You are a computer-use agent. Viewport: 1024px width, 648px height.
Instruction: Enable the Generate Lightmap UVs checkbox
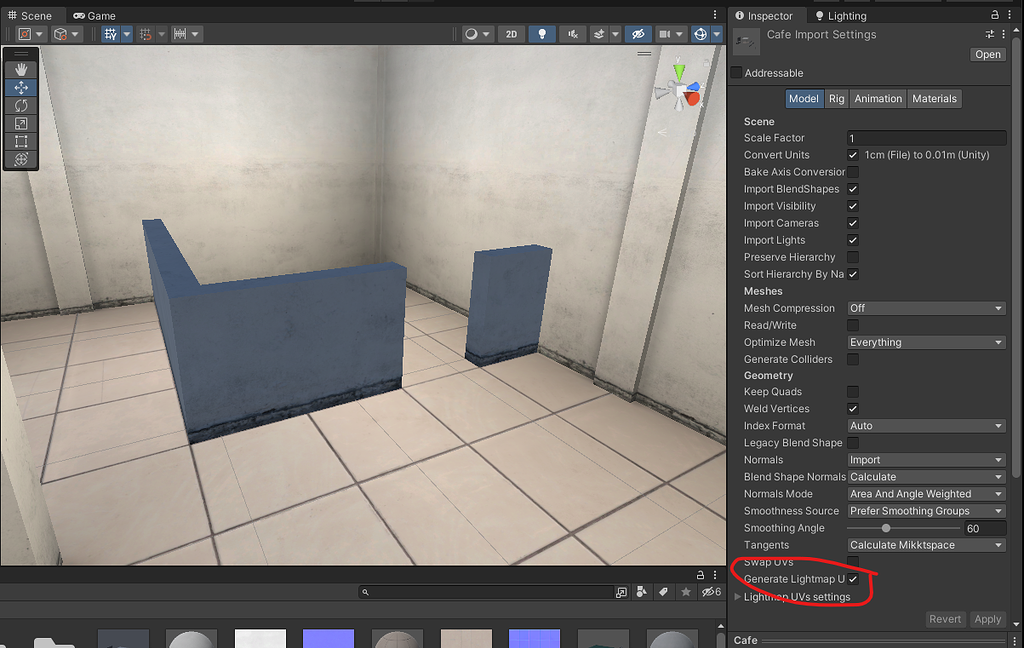pos(852,578)
